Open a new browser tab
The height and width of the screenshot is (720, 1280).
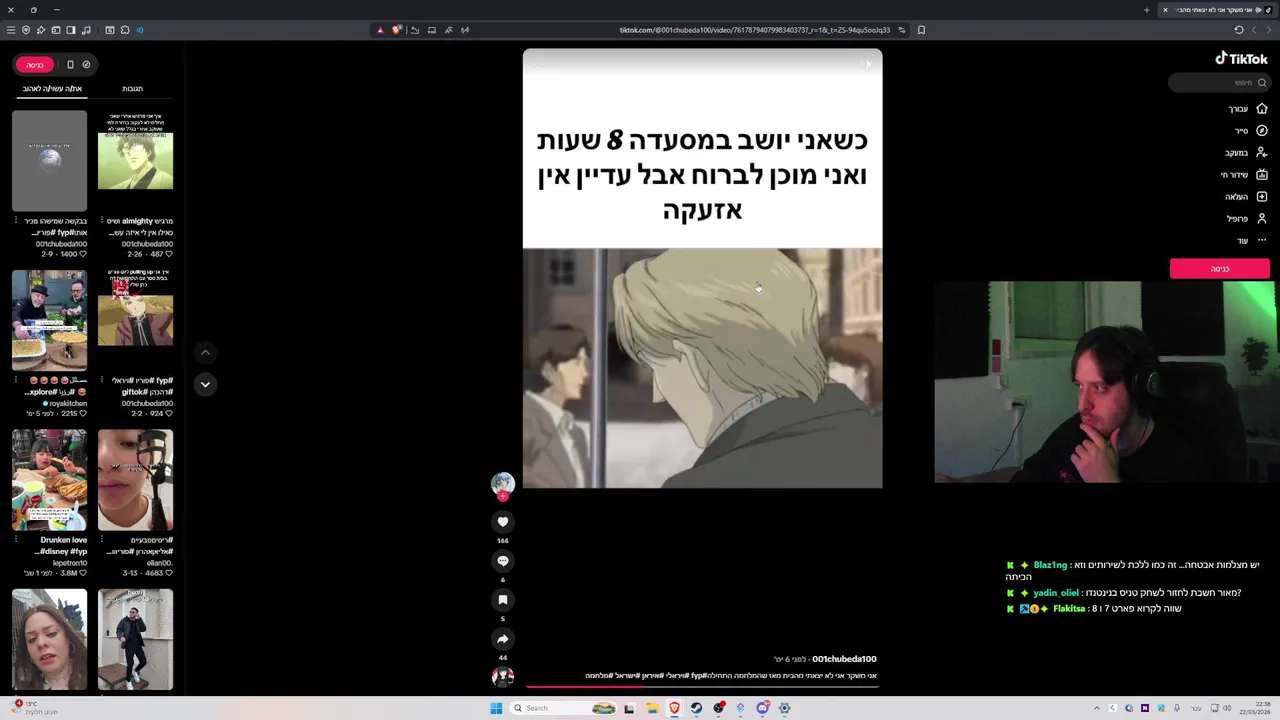[x=1147, y=10]
